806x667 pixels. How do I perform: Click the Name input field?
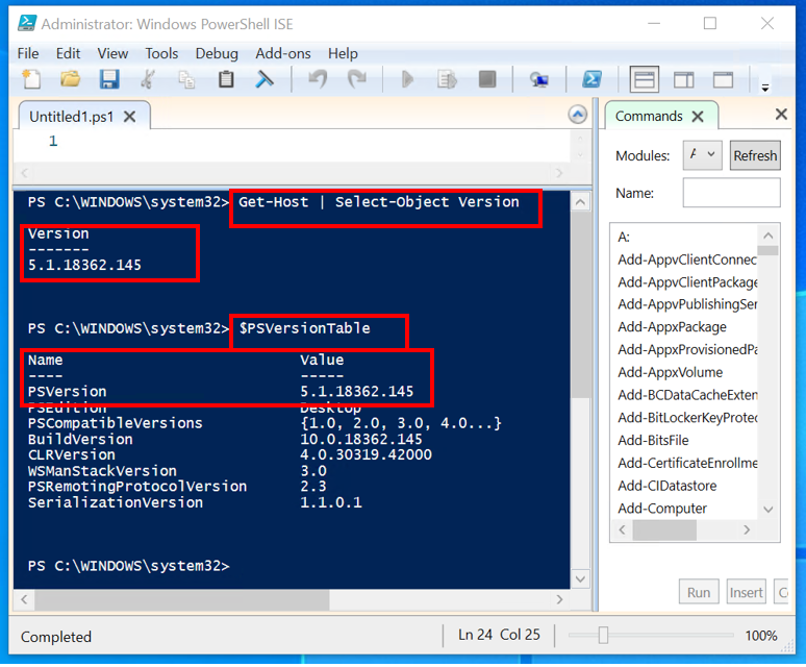pos(731,193)
